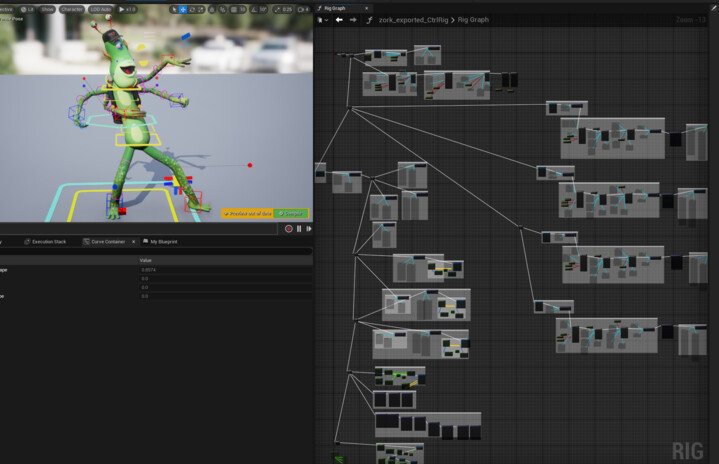Choose the Select mode cursor tool

(174, 9)
